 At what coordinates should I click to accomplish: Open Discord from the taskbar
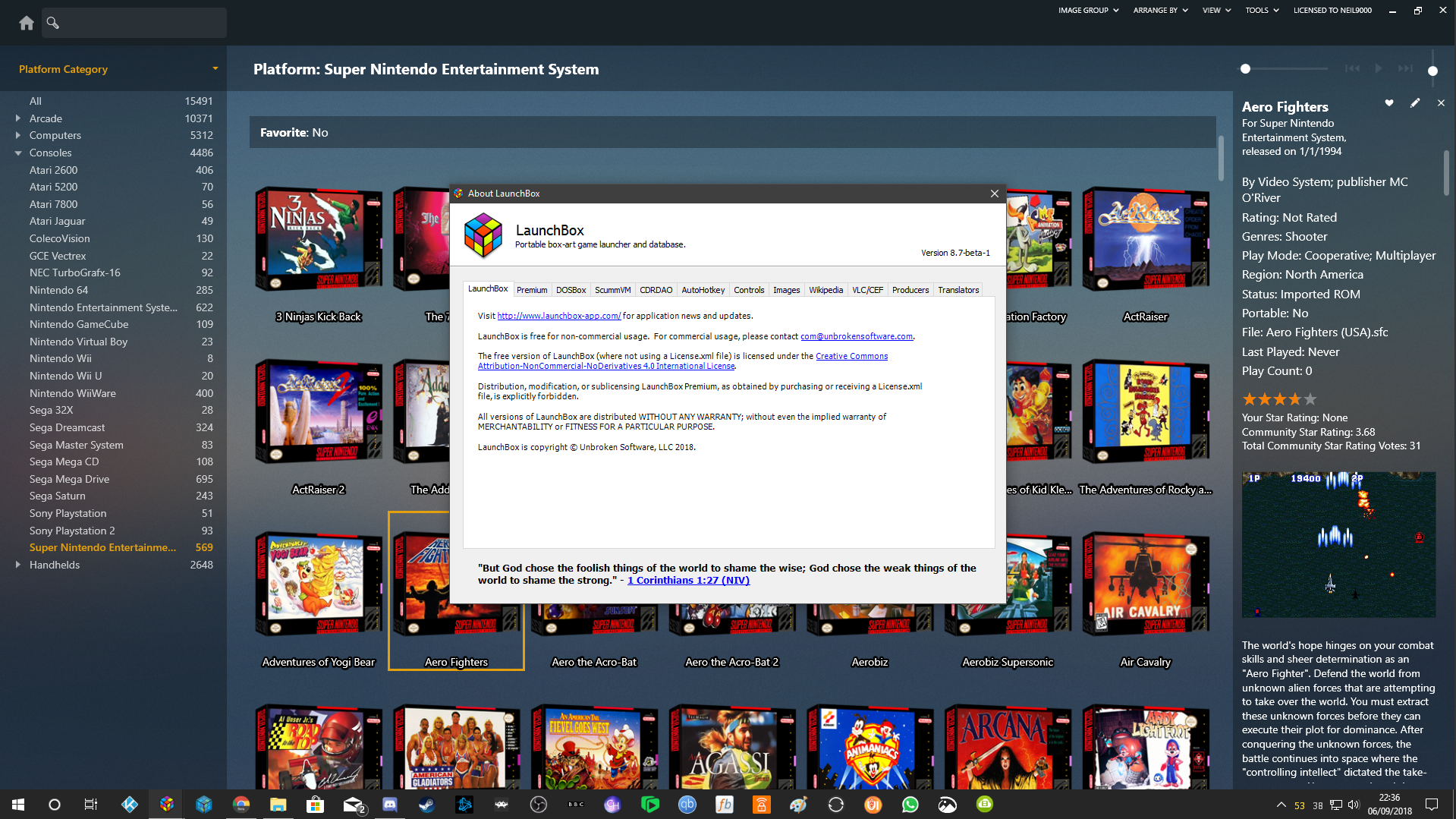tap(390, 805)
